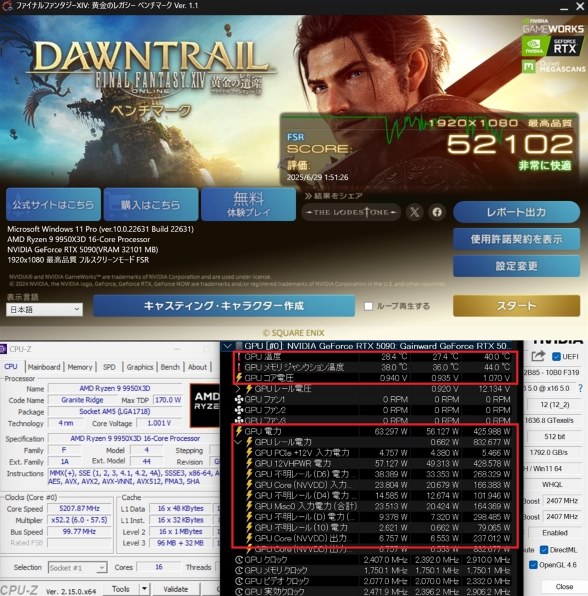Click the warning icon beside GPU 温度
The width and height of the screenshot is (588, 596).
tap(239, 357)
